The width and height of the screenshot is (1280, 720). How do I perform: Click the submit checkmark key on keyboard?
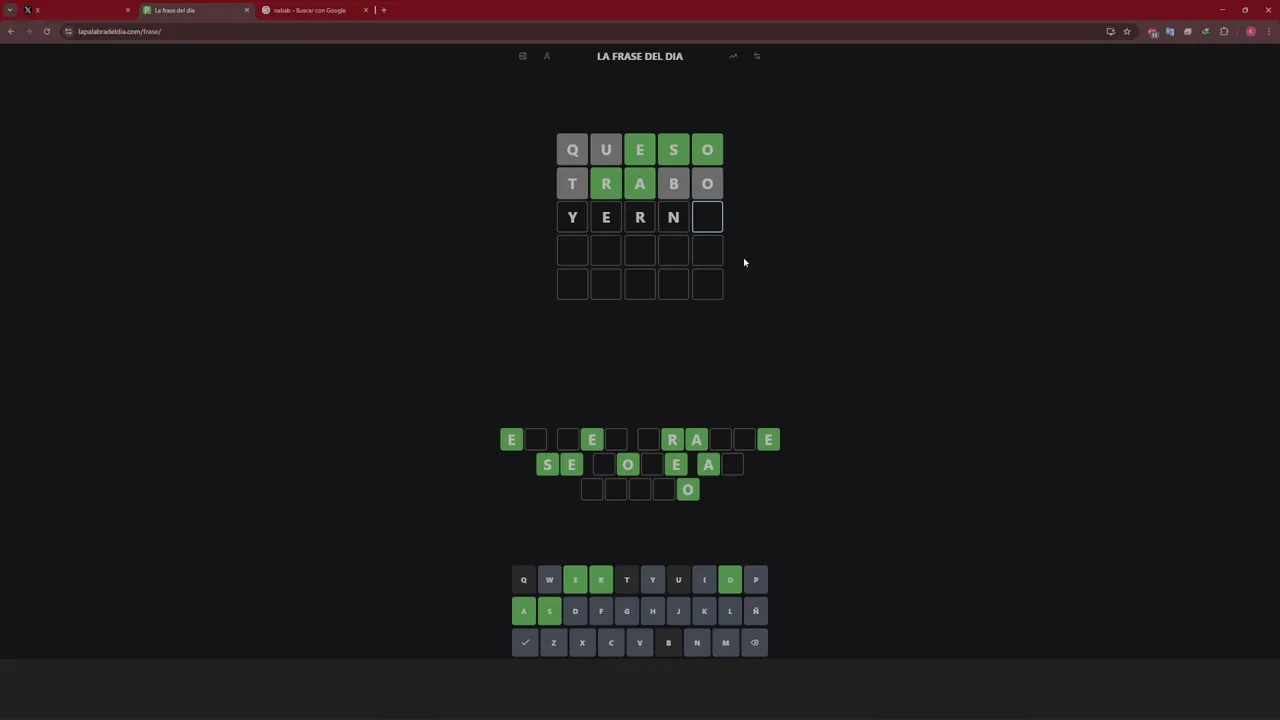click(x=525, y=643)
